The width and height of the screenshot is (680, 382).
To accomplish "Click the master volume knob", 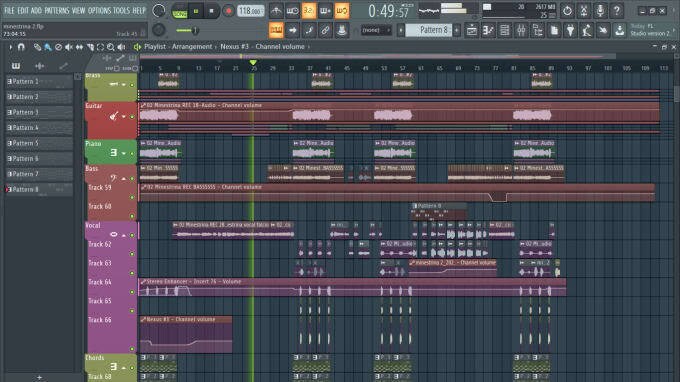I will 159,11.
